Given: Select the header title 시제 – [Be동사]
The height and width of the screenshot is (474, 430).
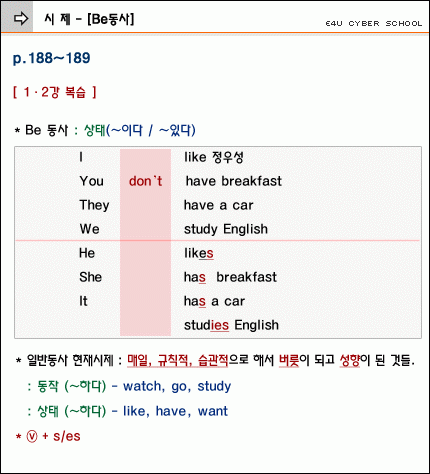Looking at the screenshot, I should (89, 19).
